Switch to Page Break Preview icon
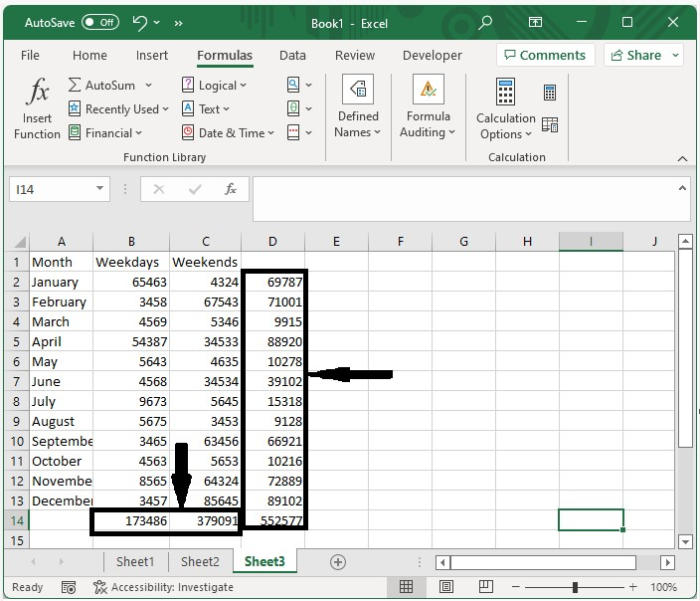700x601 pixels. pyautogui.click(x=485, y=587)
